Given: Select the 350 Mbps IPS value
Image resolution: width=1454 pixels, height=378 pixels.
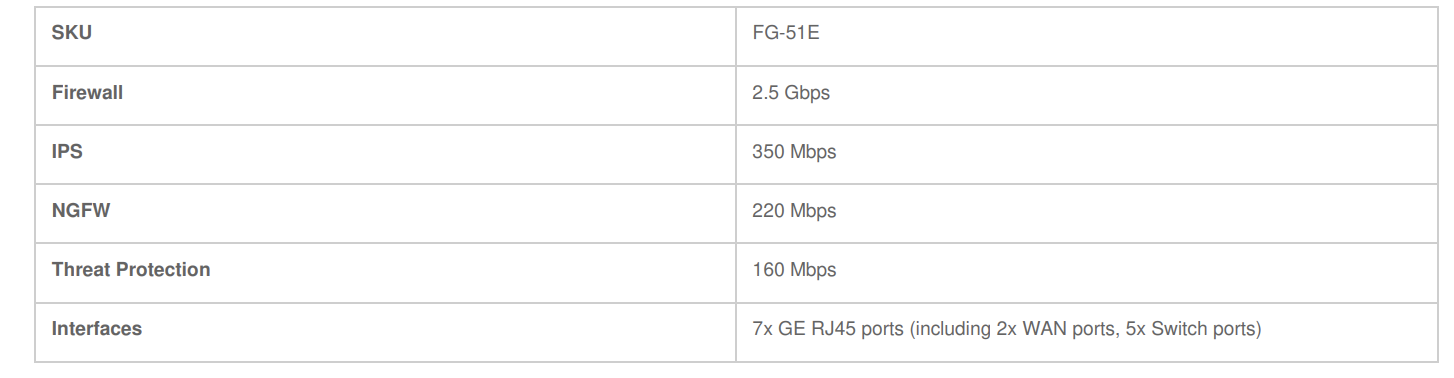Looking at the screenshot, I should pyautogui.click(x=794, y=152).
